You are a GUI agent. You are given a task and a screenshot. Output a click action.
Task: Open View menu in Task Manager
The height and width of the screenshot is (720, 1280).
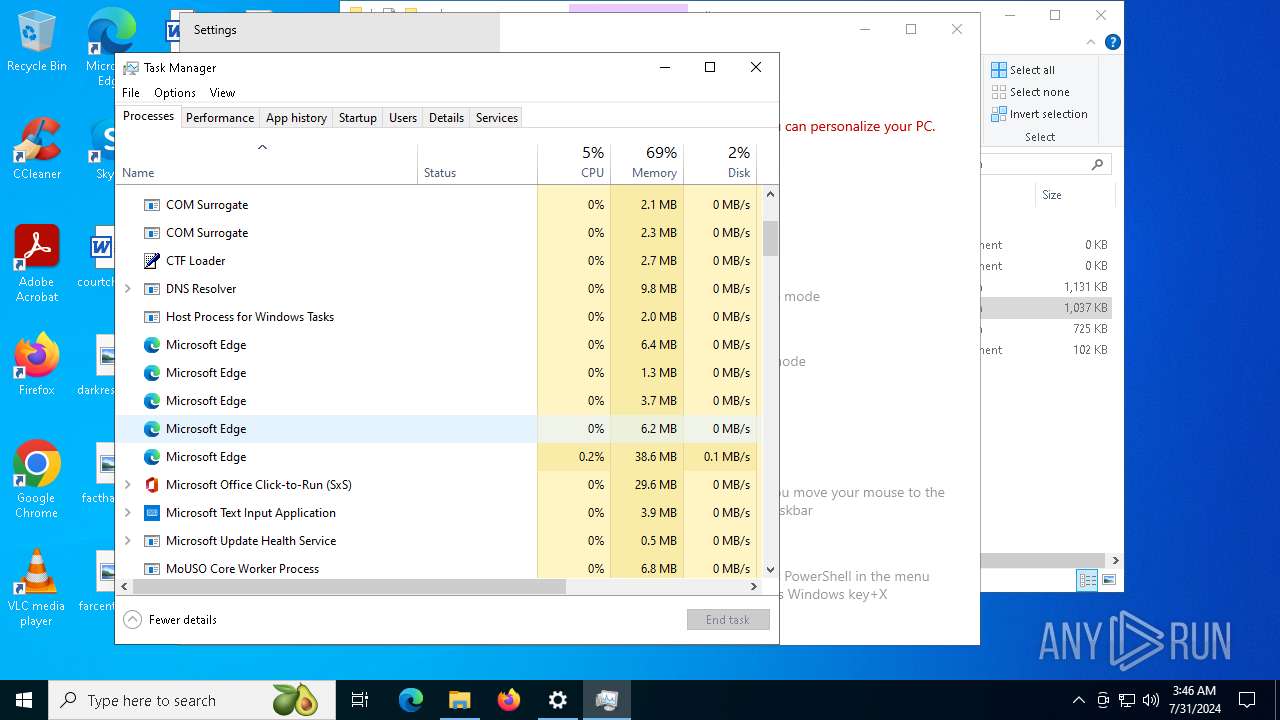click(x=222, y=93)
